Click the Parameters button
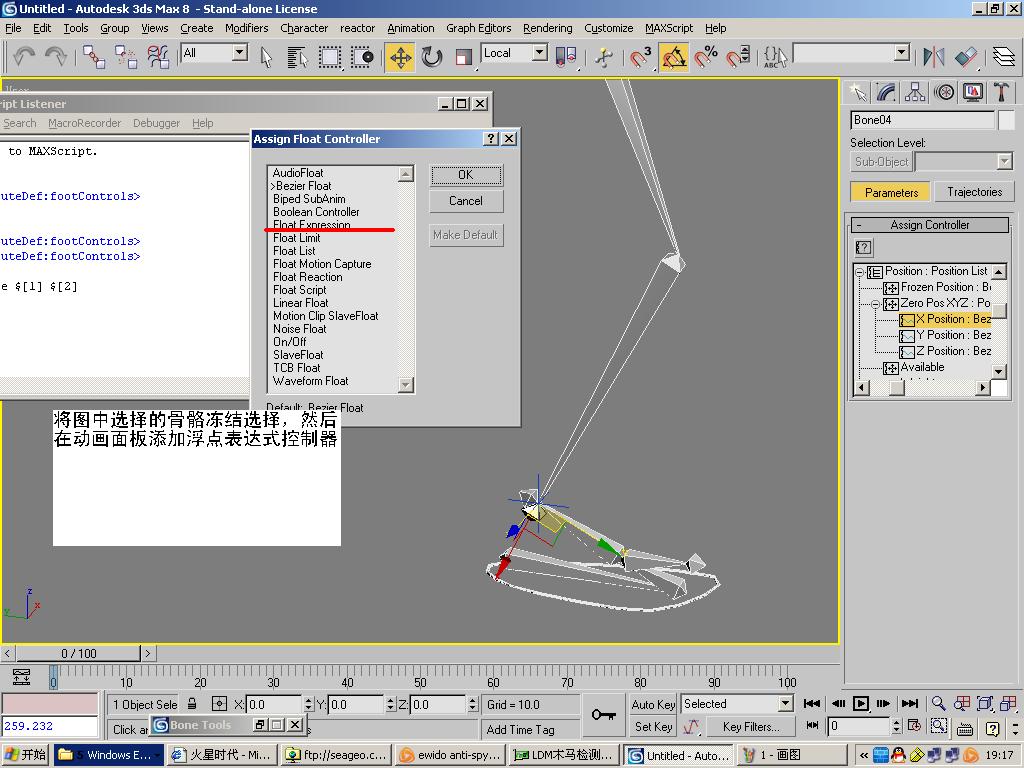 tap(891, 192)
